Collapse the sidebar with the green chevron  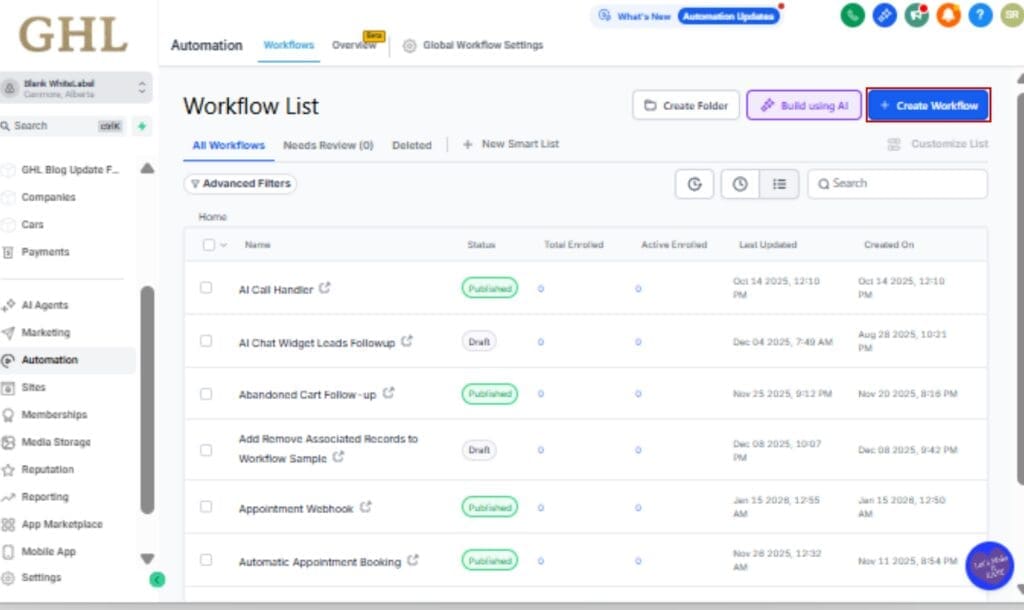pos(157,579)
